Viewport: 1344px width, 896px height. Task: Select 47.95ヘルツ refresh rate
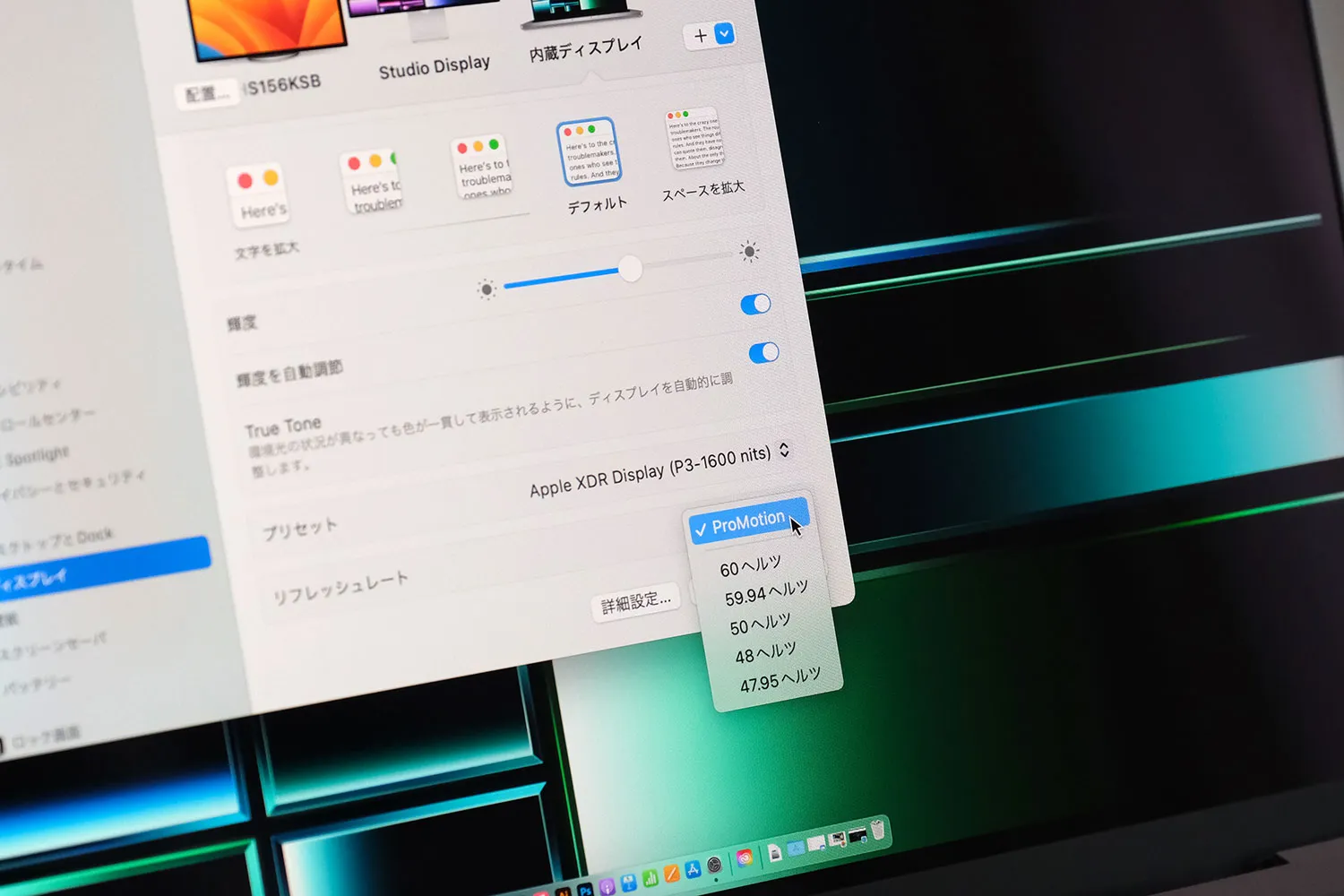coord(780,680)
